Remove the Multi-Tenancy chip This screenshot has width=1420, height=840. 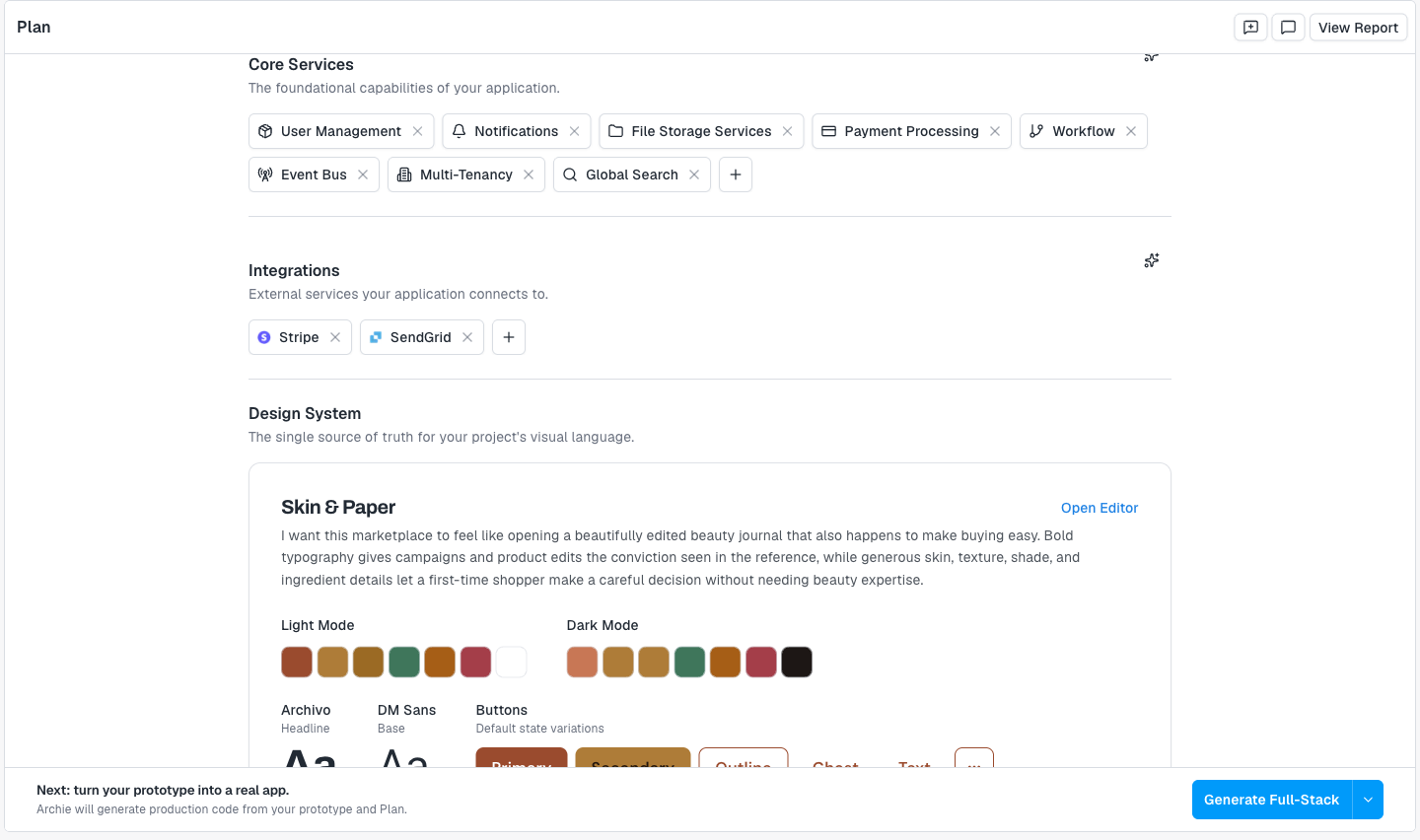pos(529,175)
